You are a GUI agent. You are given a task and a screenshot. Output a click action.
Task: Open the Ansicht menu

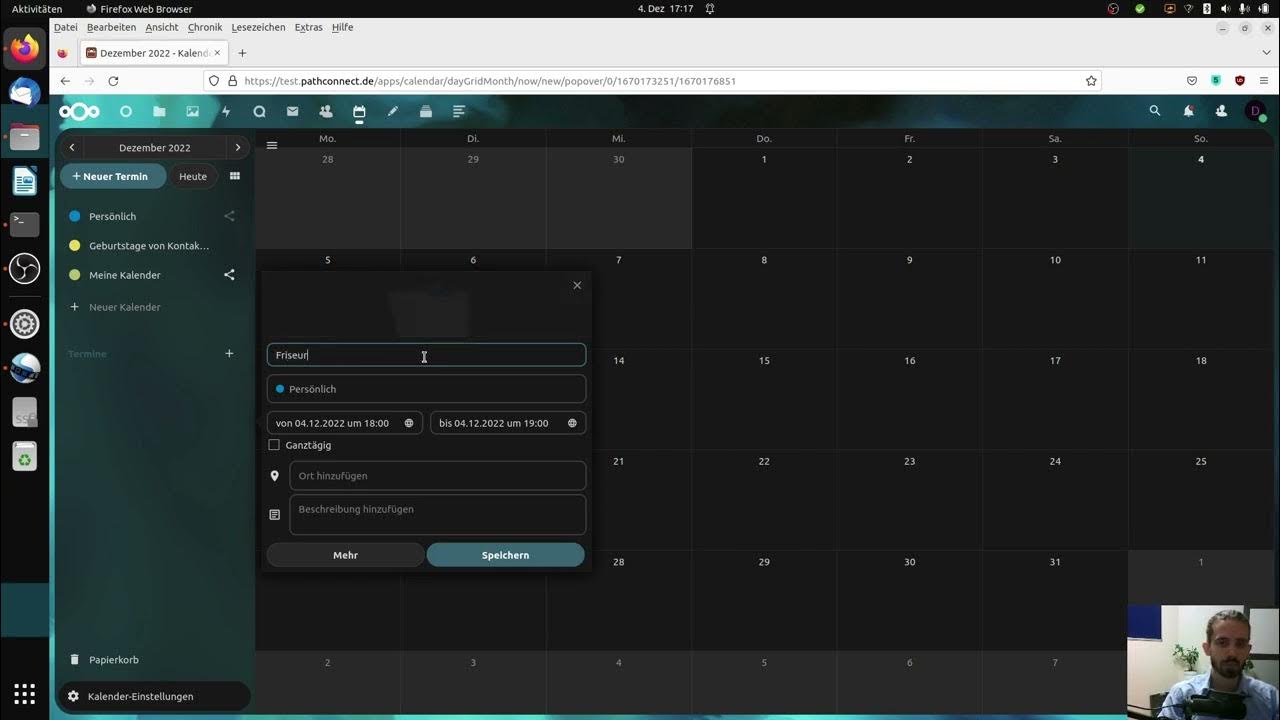coord(162,27)
